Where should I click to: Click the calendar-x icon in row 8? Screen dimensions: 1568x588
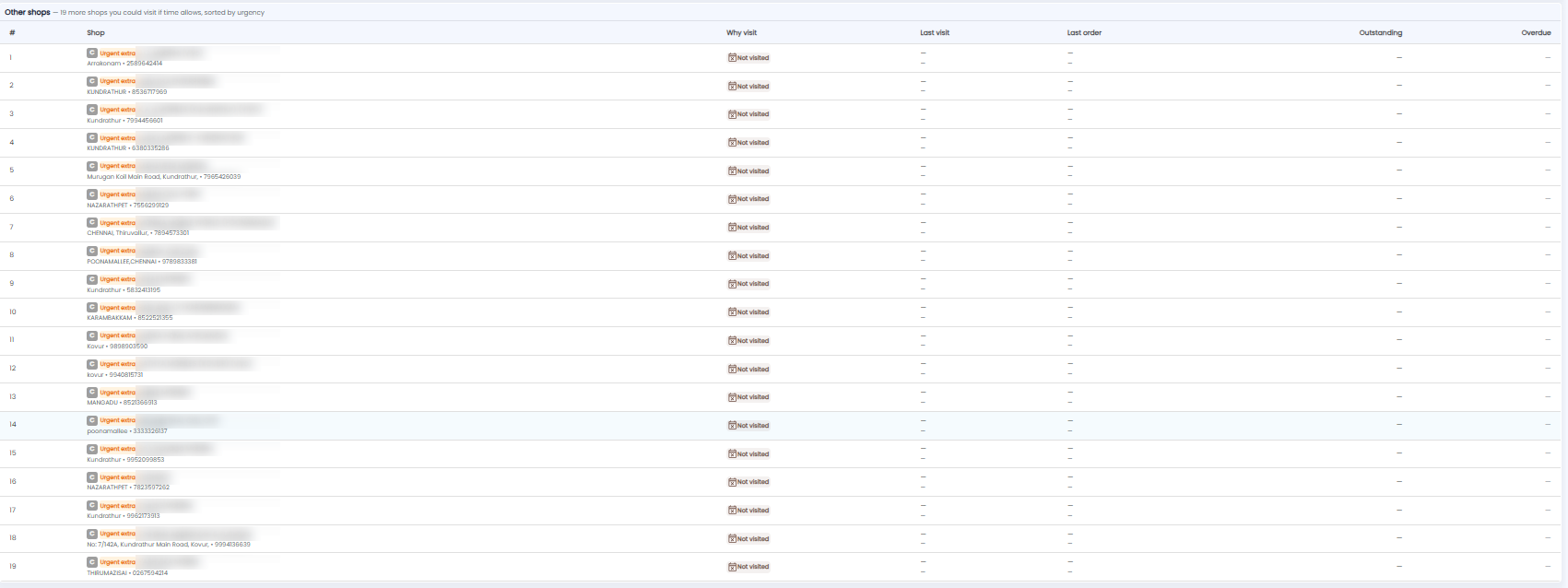[x=732, y=256]
